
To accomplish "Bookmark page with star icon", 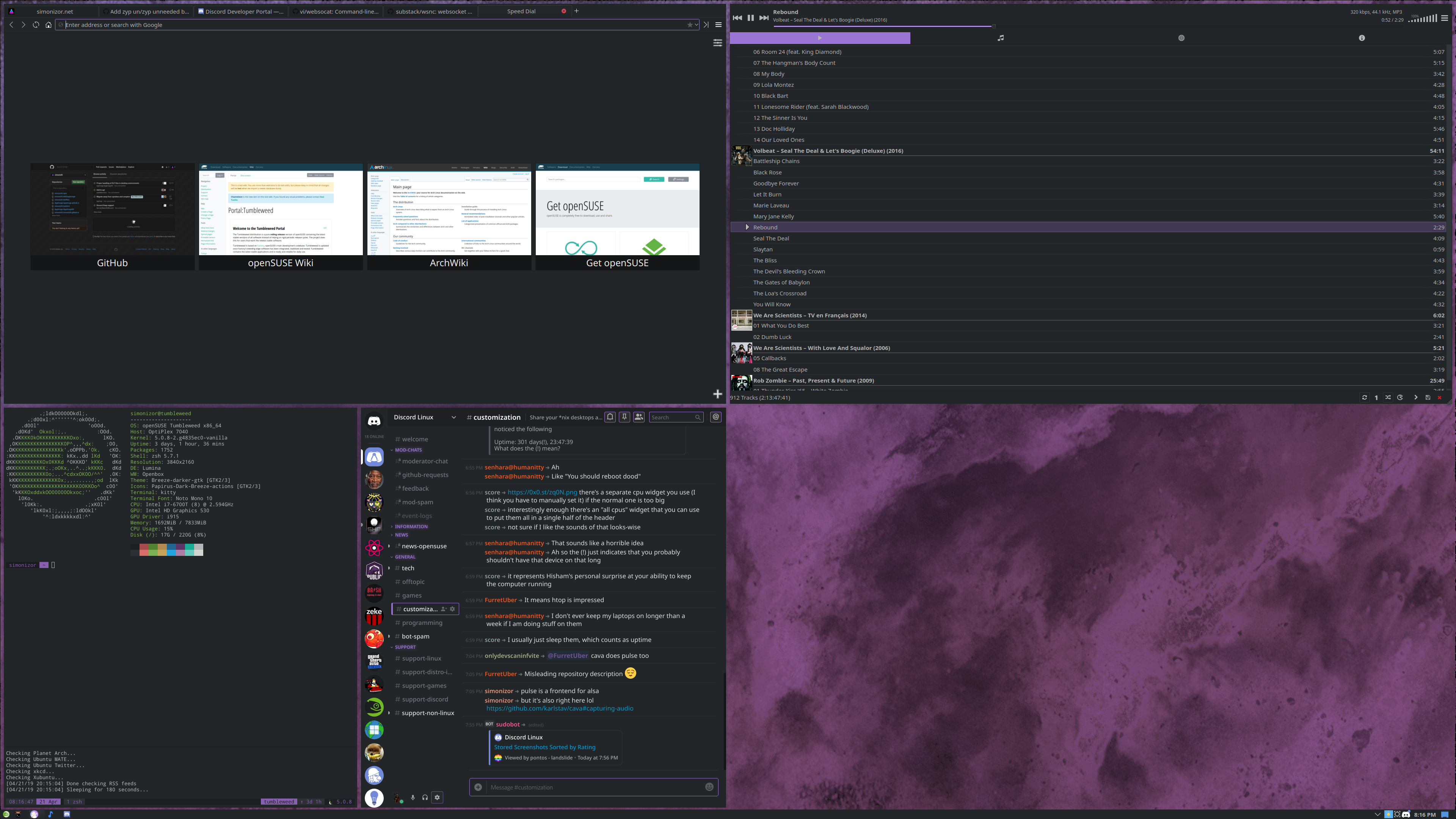I will pos(690,25).
